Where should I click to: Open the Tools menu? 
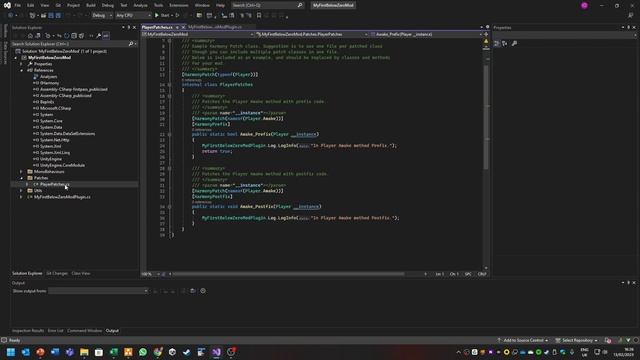point(158,5)
